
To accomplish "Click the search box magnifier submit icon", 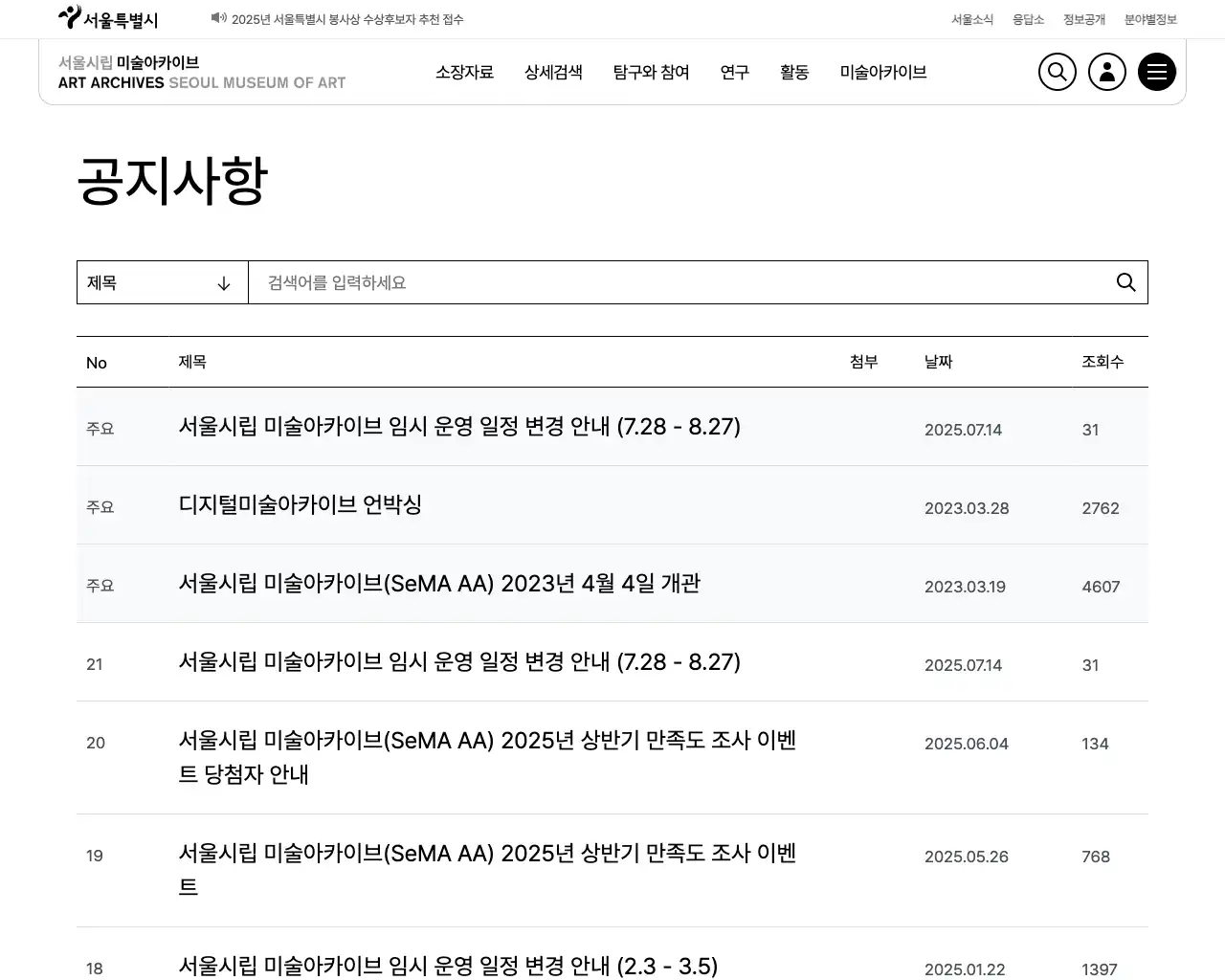I will click(1126, 282).
